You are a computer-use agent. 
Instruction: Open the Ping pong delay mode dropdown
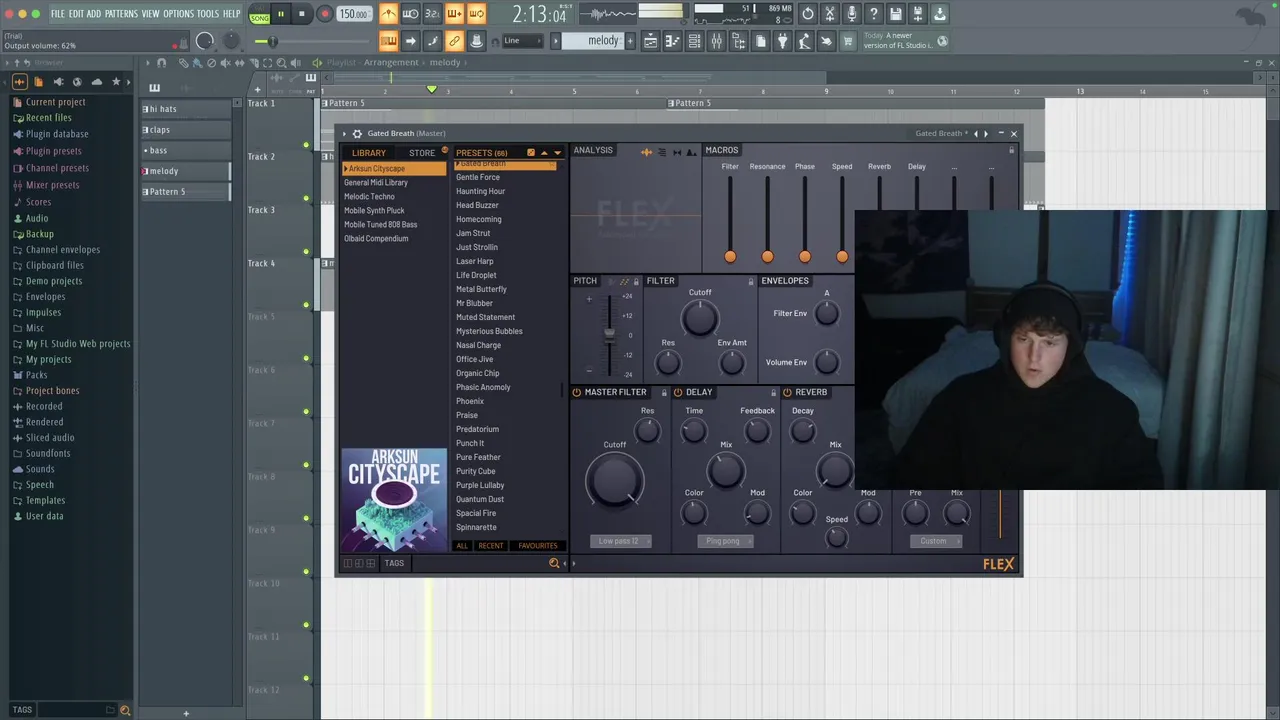click(725, 541)
